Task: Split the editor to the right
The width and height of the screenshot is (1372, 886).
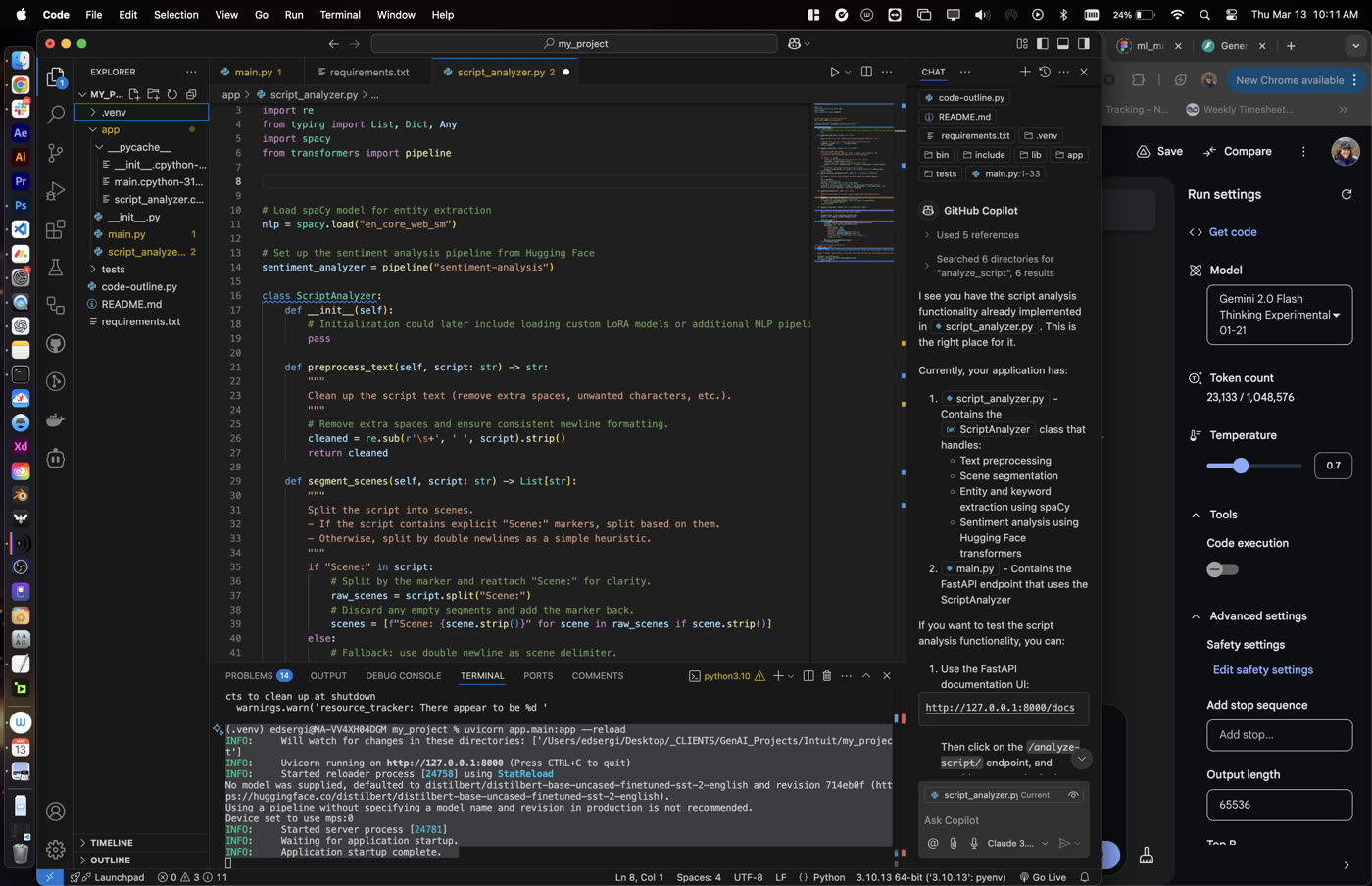Action: coord(866,72)
